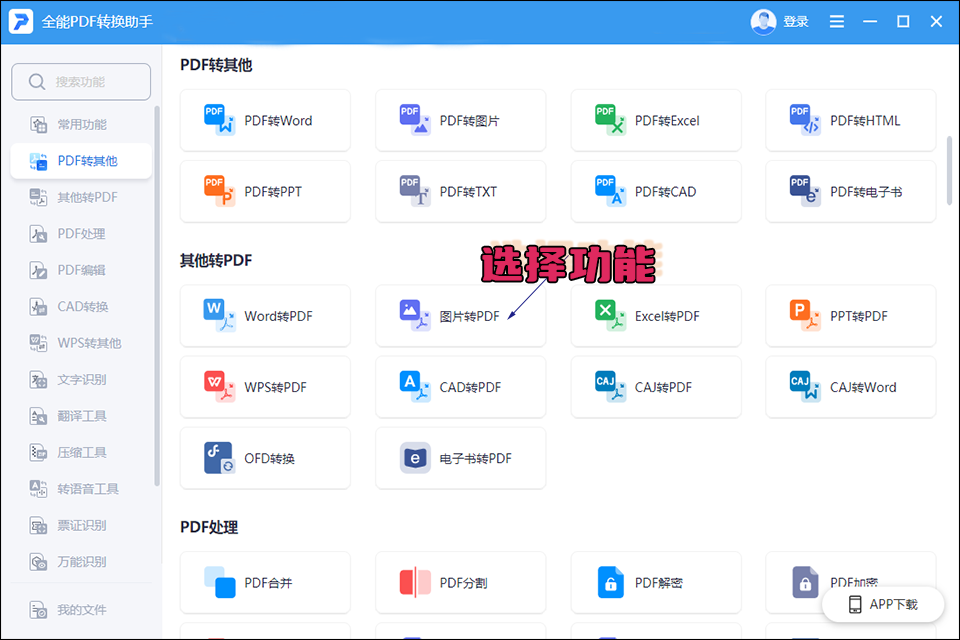Open the CAD转PDF tool icon

pyautogui.click(x=414, y=387)
